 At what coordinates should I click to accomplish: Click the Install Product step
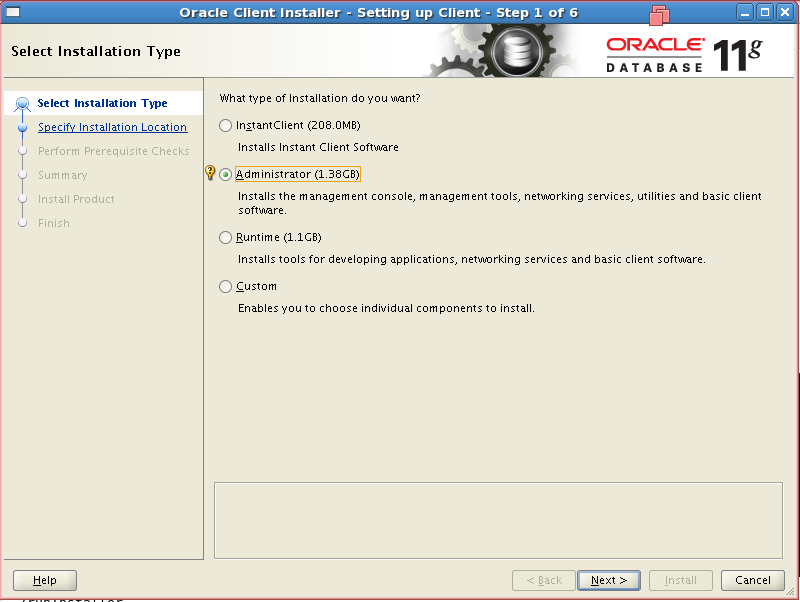coord(76,199)
